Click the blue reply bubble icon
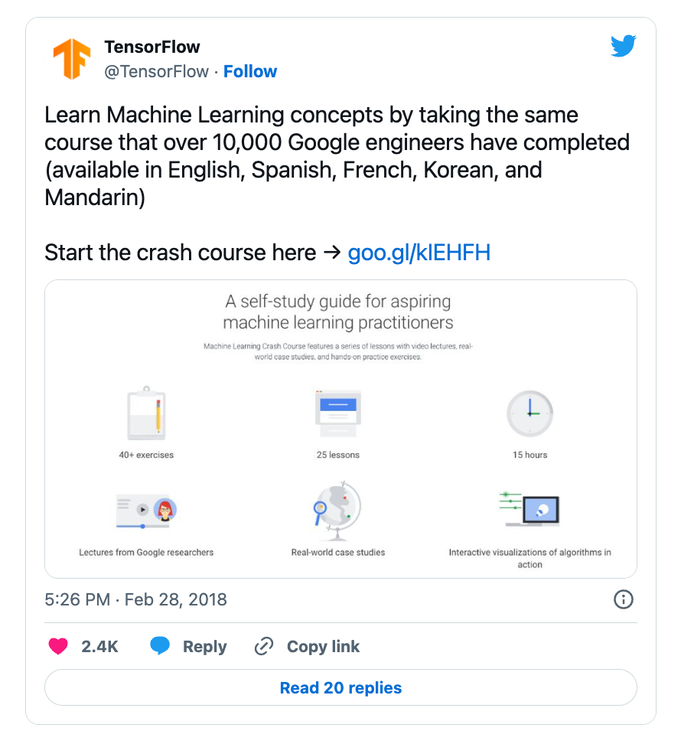681x744 pixels. (160, 646)
